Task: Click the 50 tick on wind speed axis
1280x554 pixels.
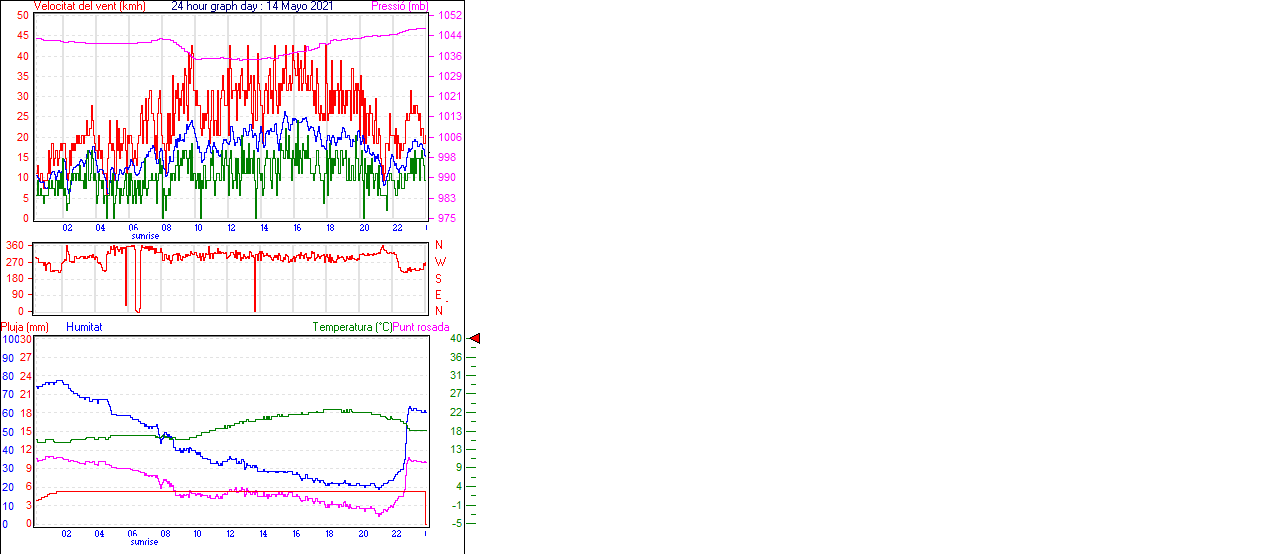Action: 22,16
